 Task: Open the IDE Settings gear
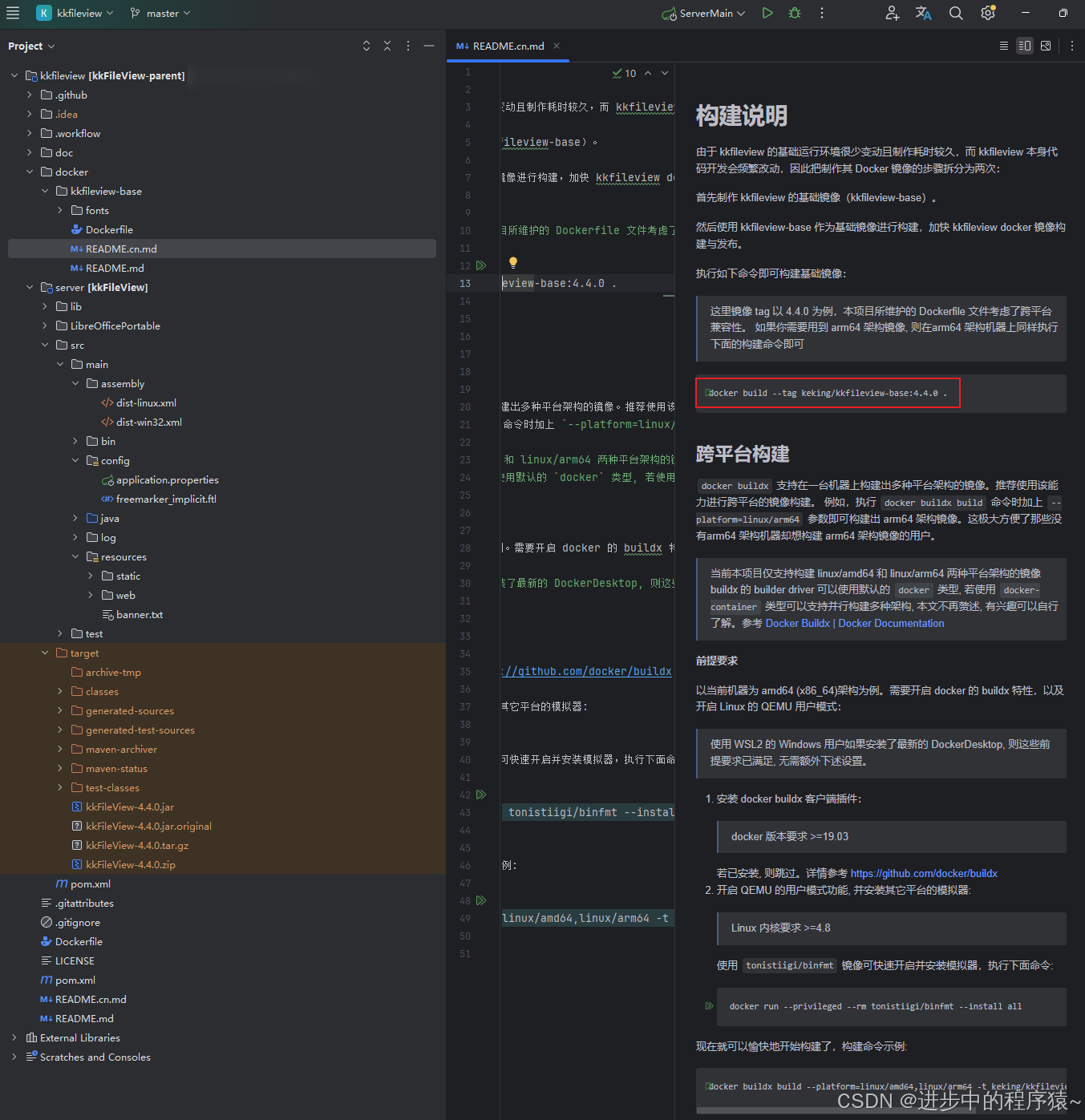pyautogui.click(x=987, y=13)
